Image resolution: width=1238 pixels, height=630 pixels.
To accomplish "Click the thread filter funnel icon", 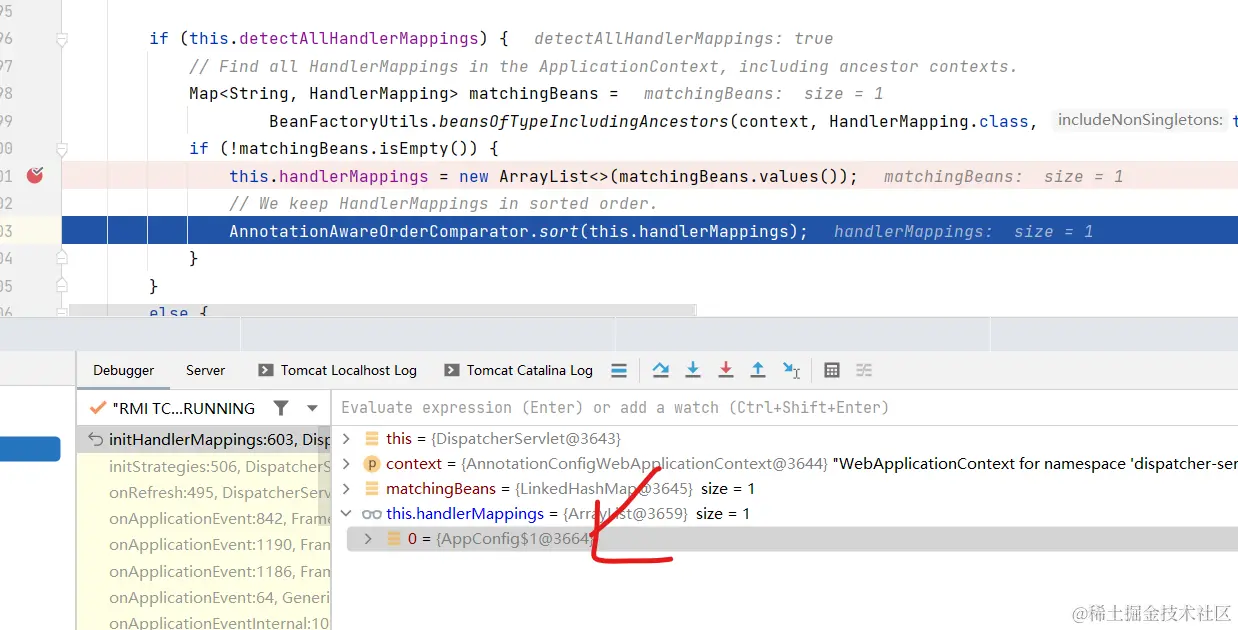I will tap(281, 408).
